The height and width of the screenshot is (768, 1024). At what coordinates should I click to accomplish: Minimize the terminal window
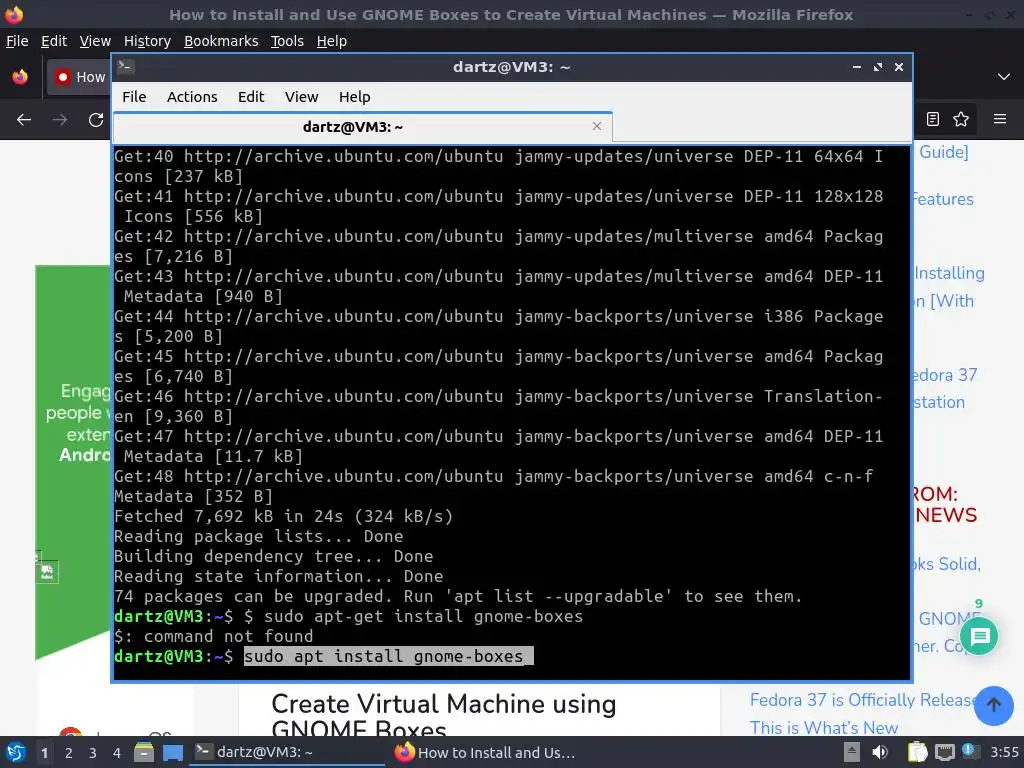pyautogui.click(x=857, y=67)
